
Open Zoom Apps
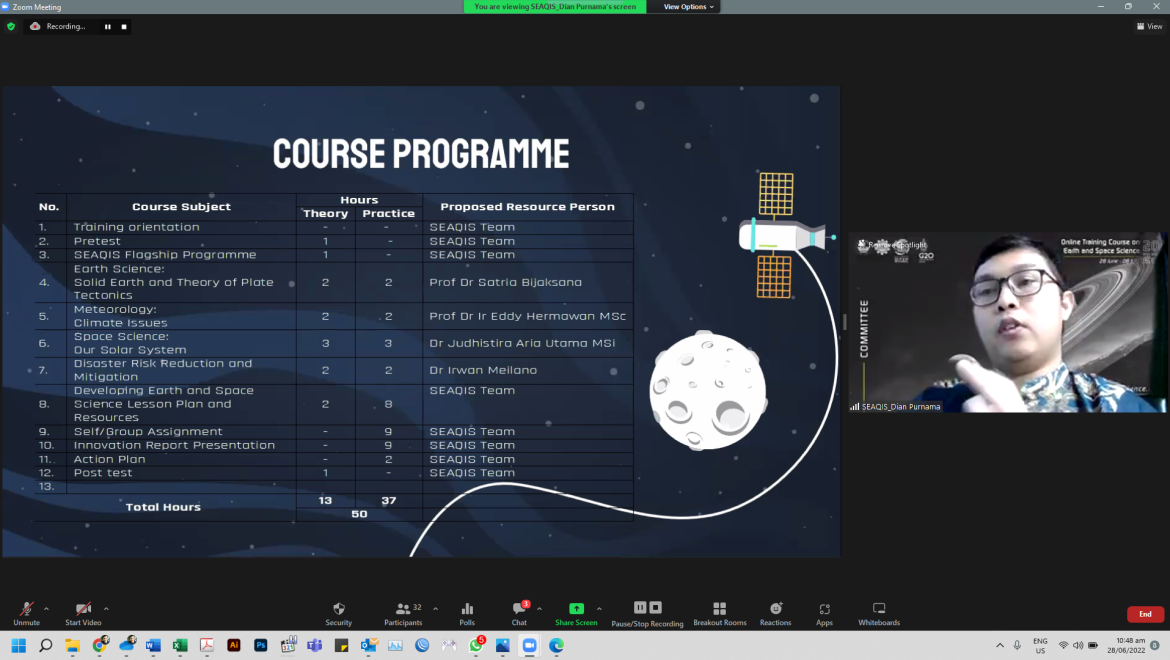click(x=824, y=612)
